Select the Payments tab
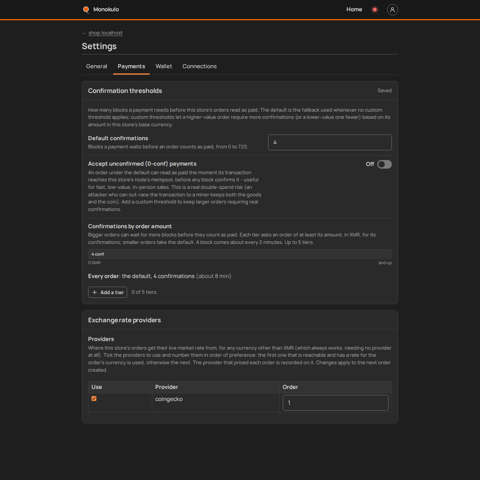Image resolution: width=480 pixels, height=480 pixels. pyautogui.click(x=131, y=66)
